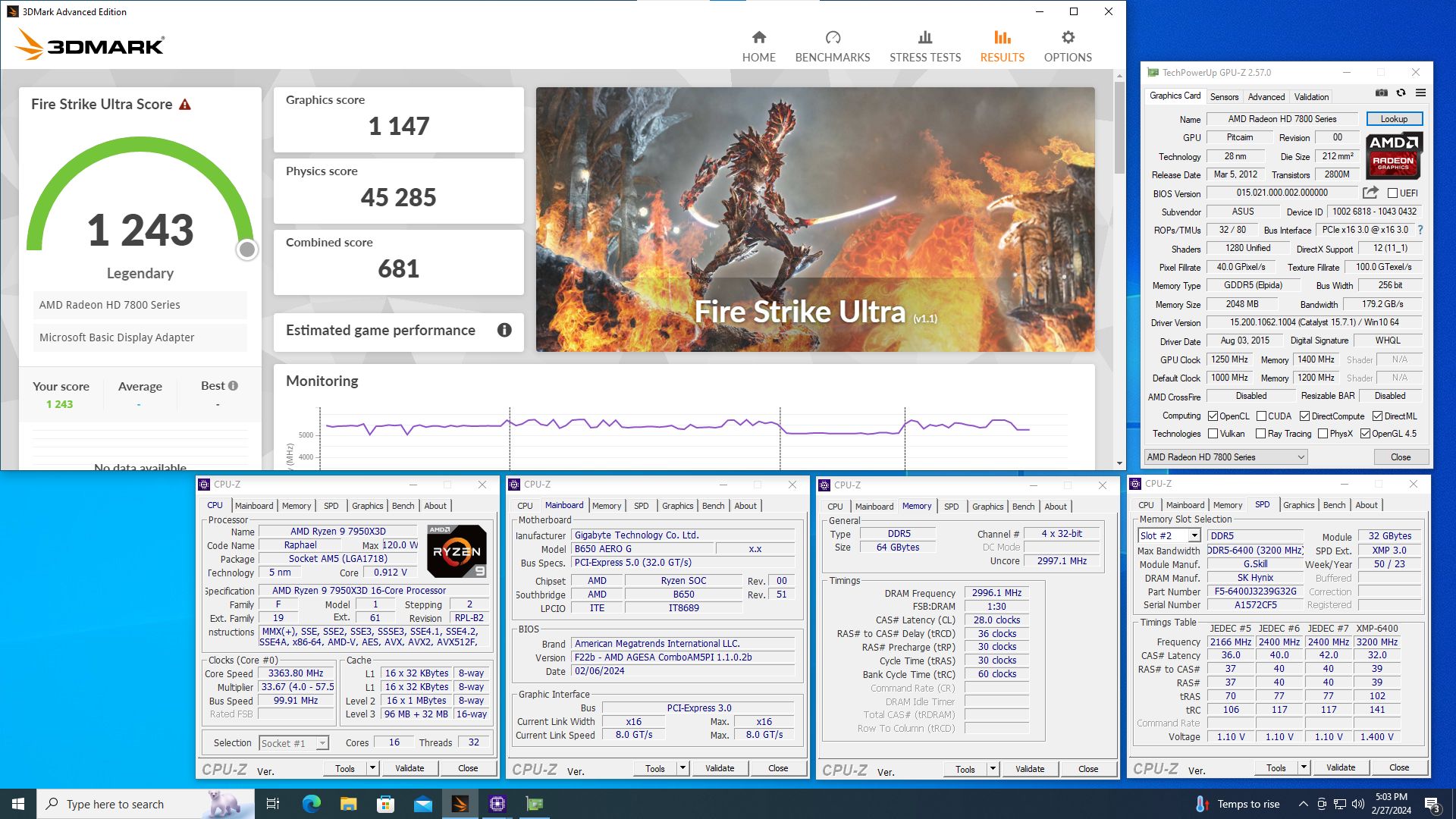
Task: Open the notifications center icon
Action: click(1432, 804)
